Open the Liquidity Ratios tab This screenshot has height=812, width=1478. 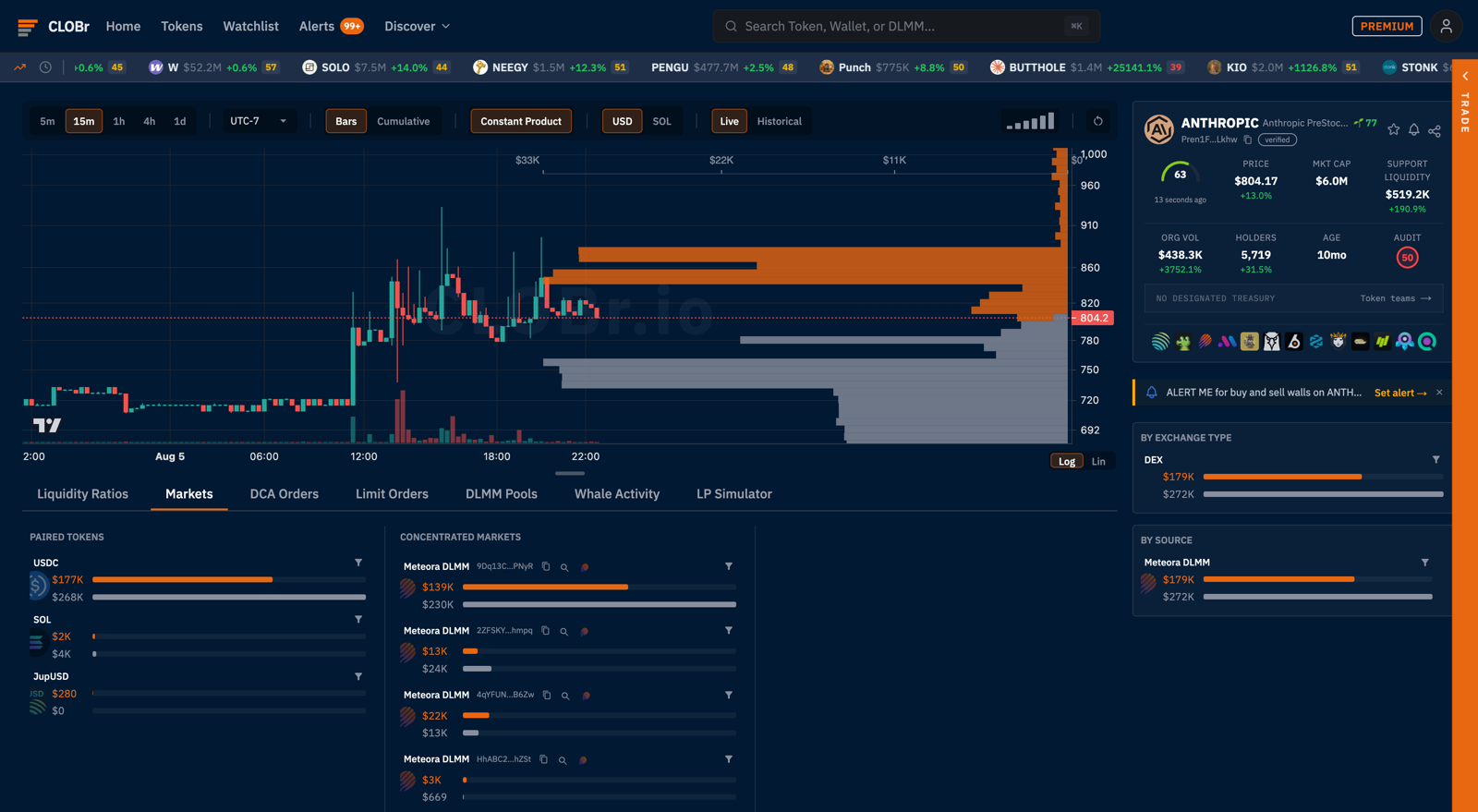click(83, 494)
